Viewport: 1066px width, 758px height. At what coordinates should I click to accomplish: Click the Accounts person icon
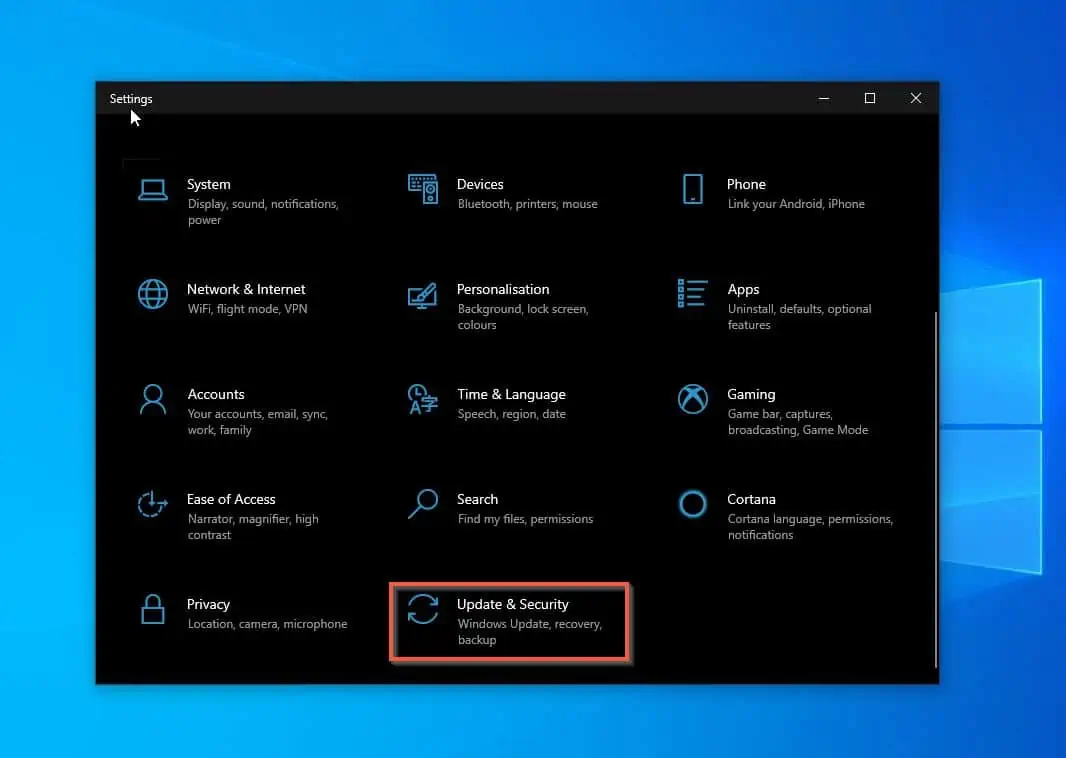tap(152, 399)
